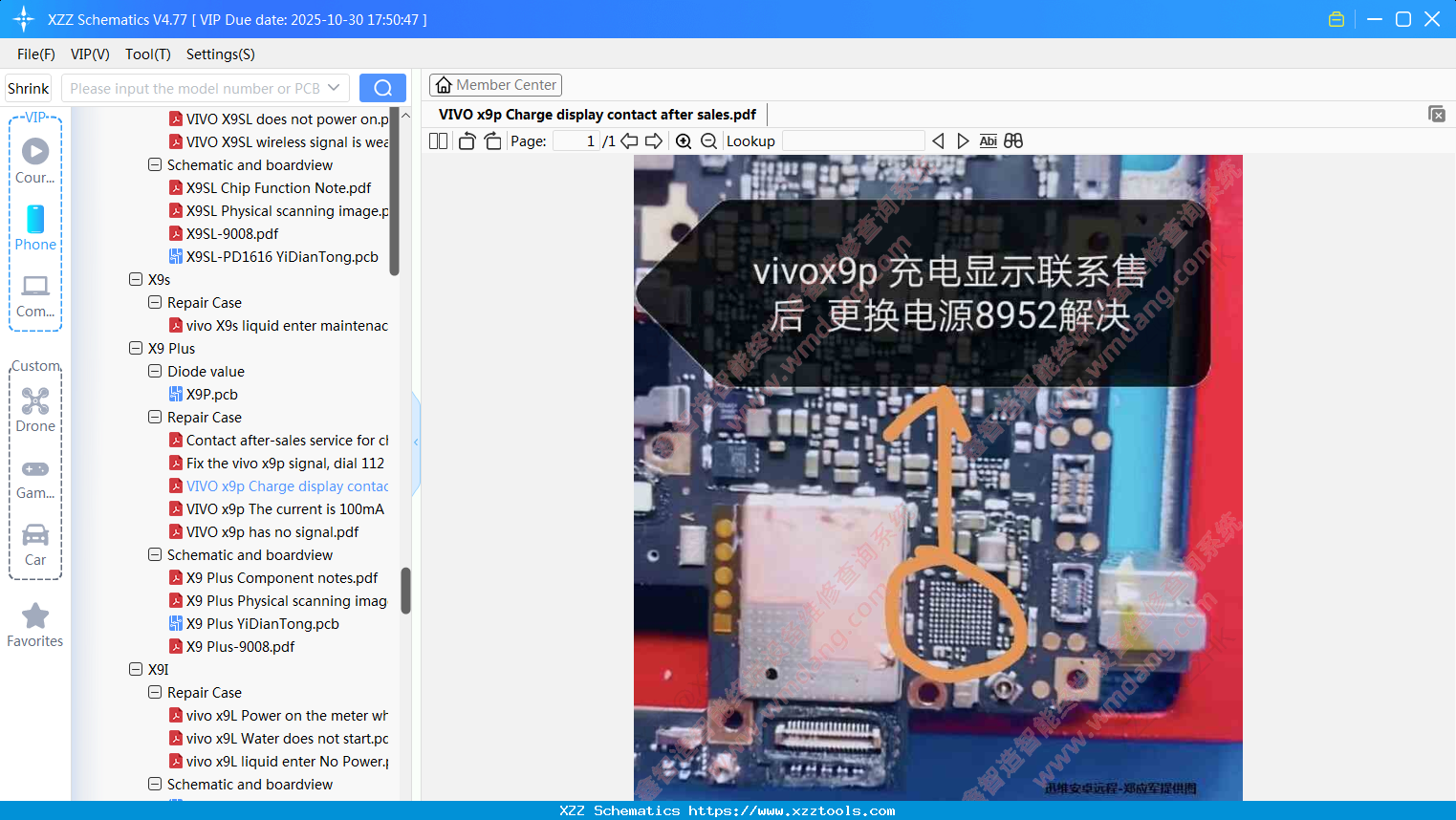Open the Drone schematics category
Screen dimensions: 1456x820
tap(34, 406)
